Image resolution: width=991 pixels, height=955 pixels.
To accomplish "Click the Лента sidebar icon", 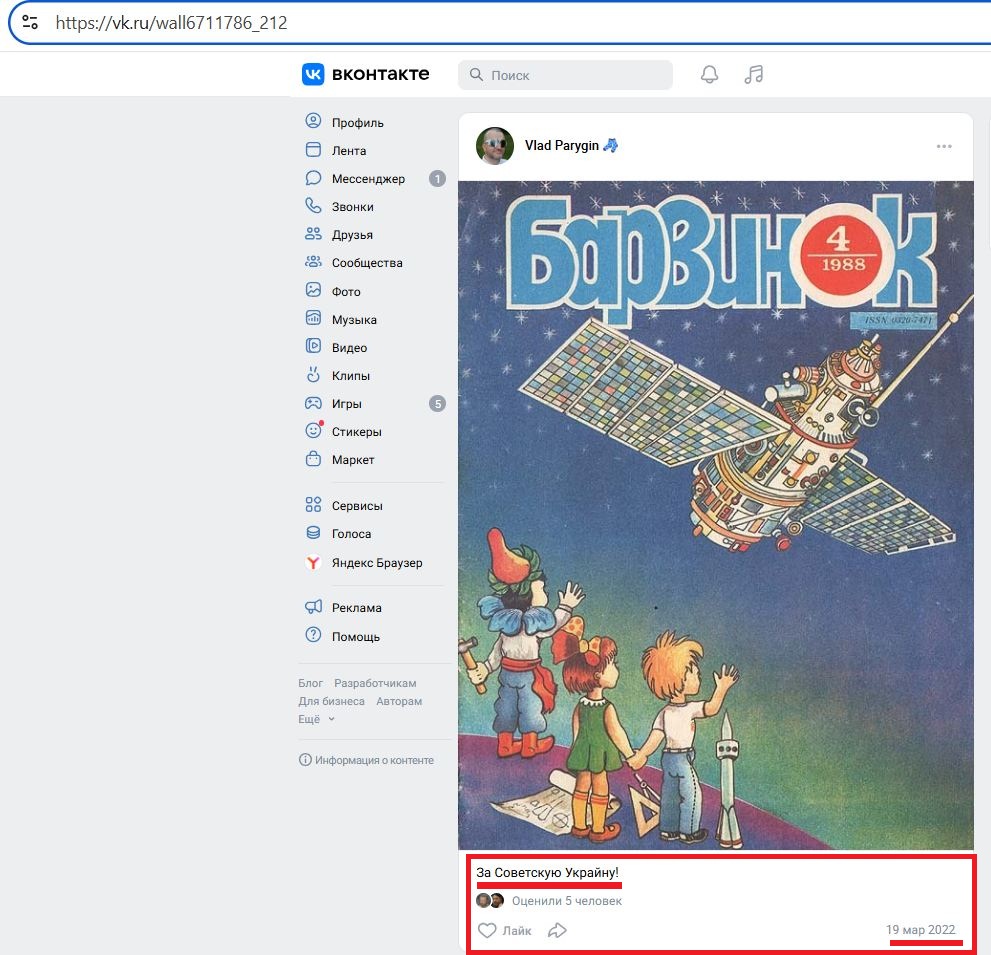I will point(313,149).
